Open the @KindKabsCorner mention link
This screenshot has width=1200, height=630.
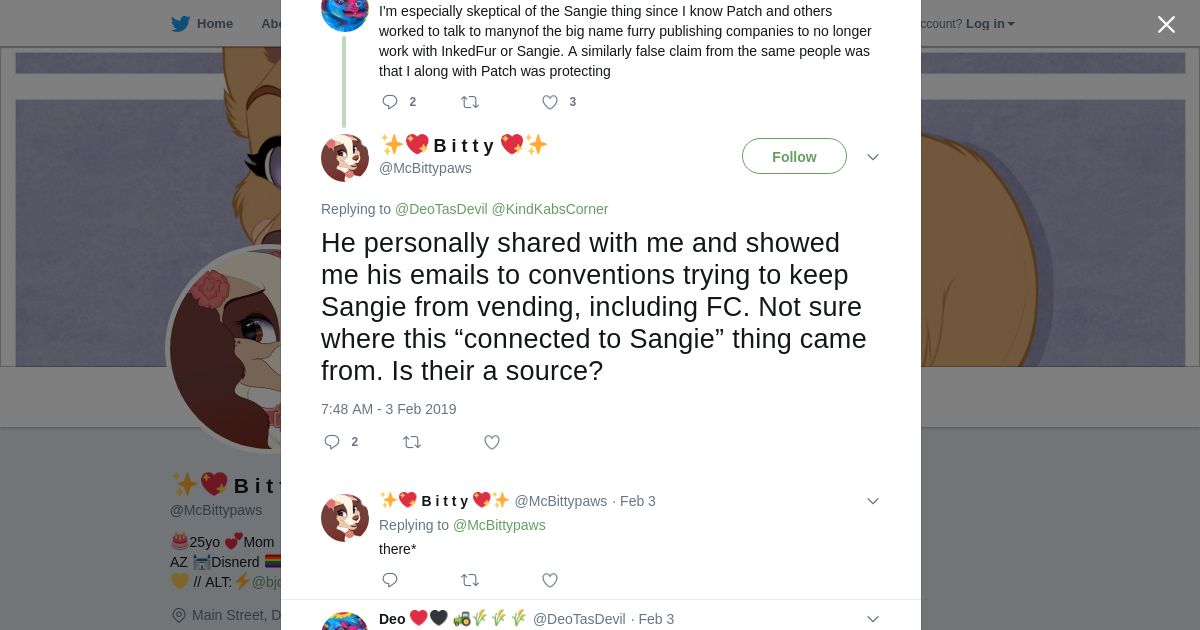[550, 209]
